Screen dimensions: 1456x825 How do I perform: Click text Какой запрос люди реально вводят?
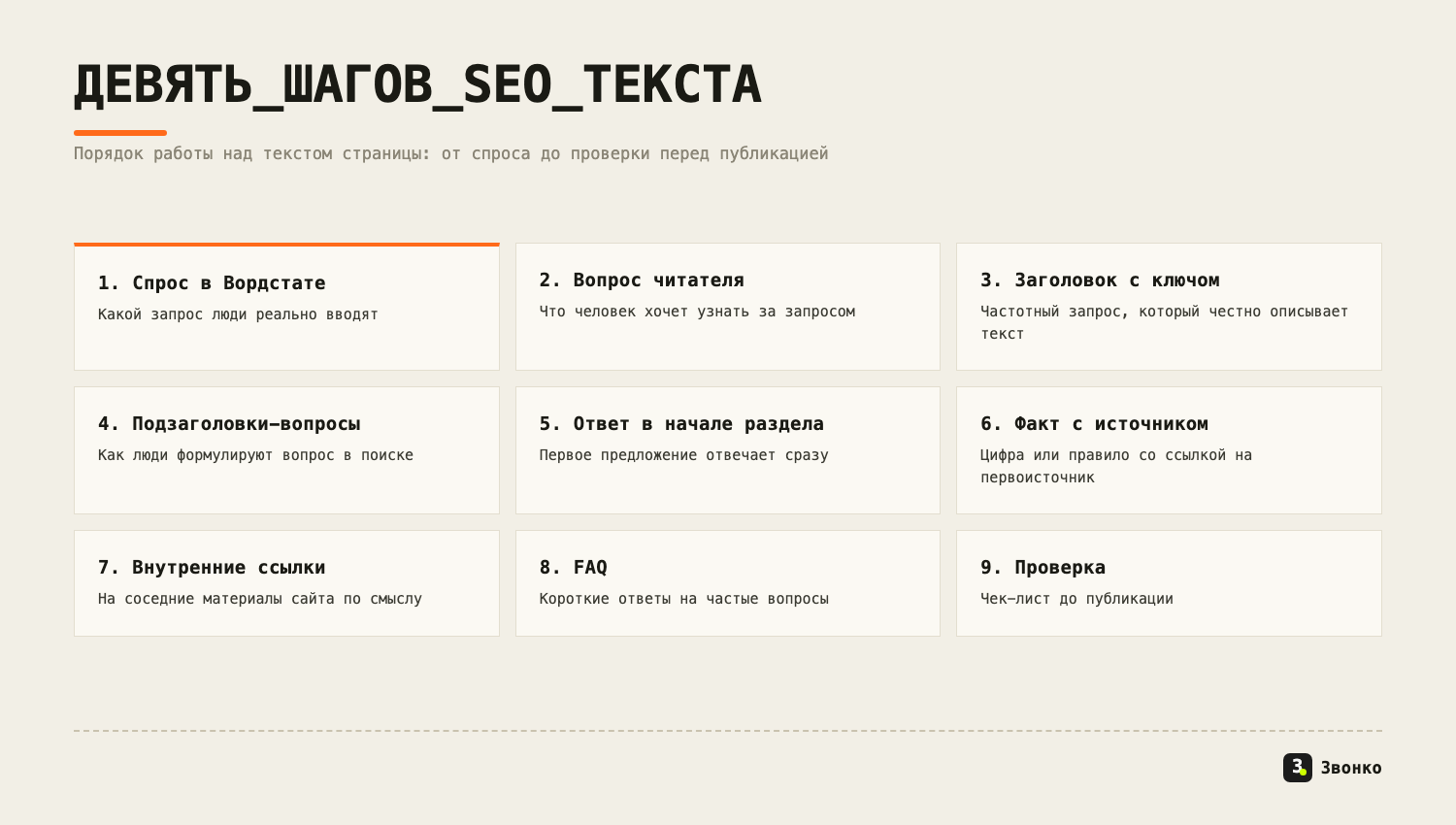coord(238,314)
